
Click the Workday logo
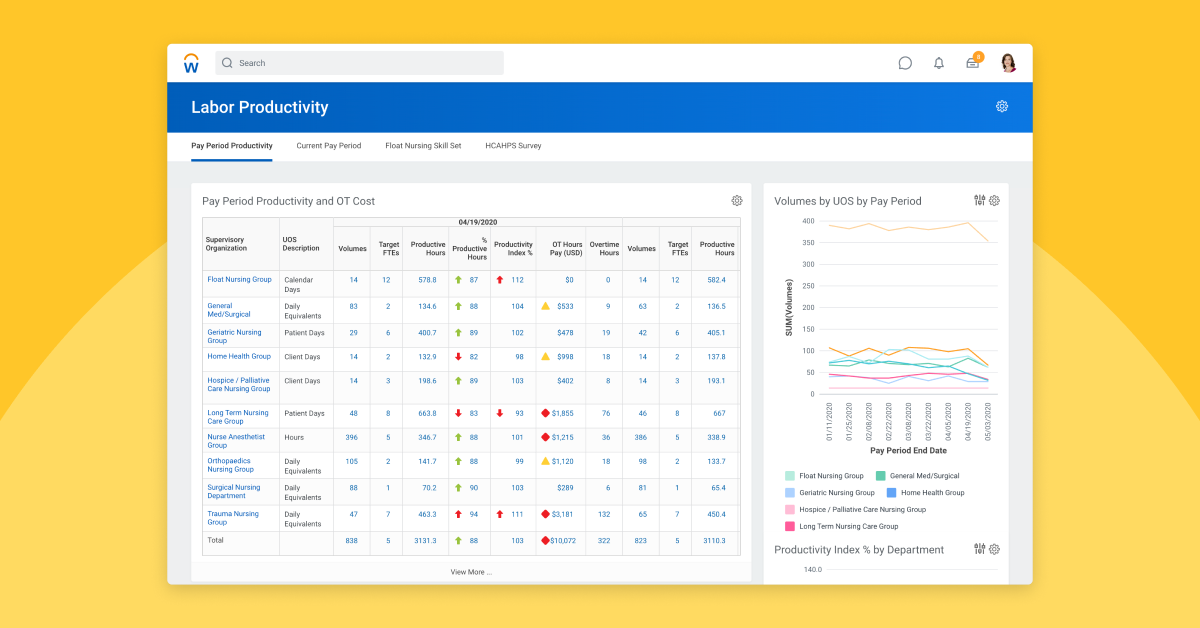(x=190, y=62)
